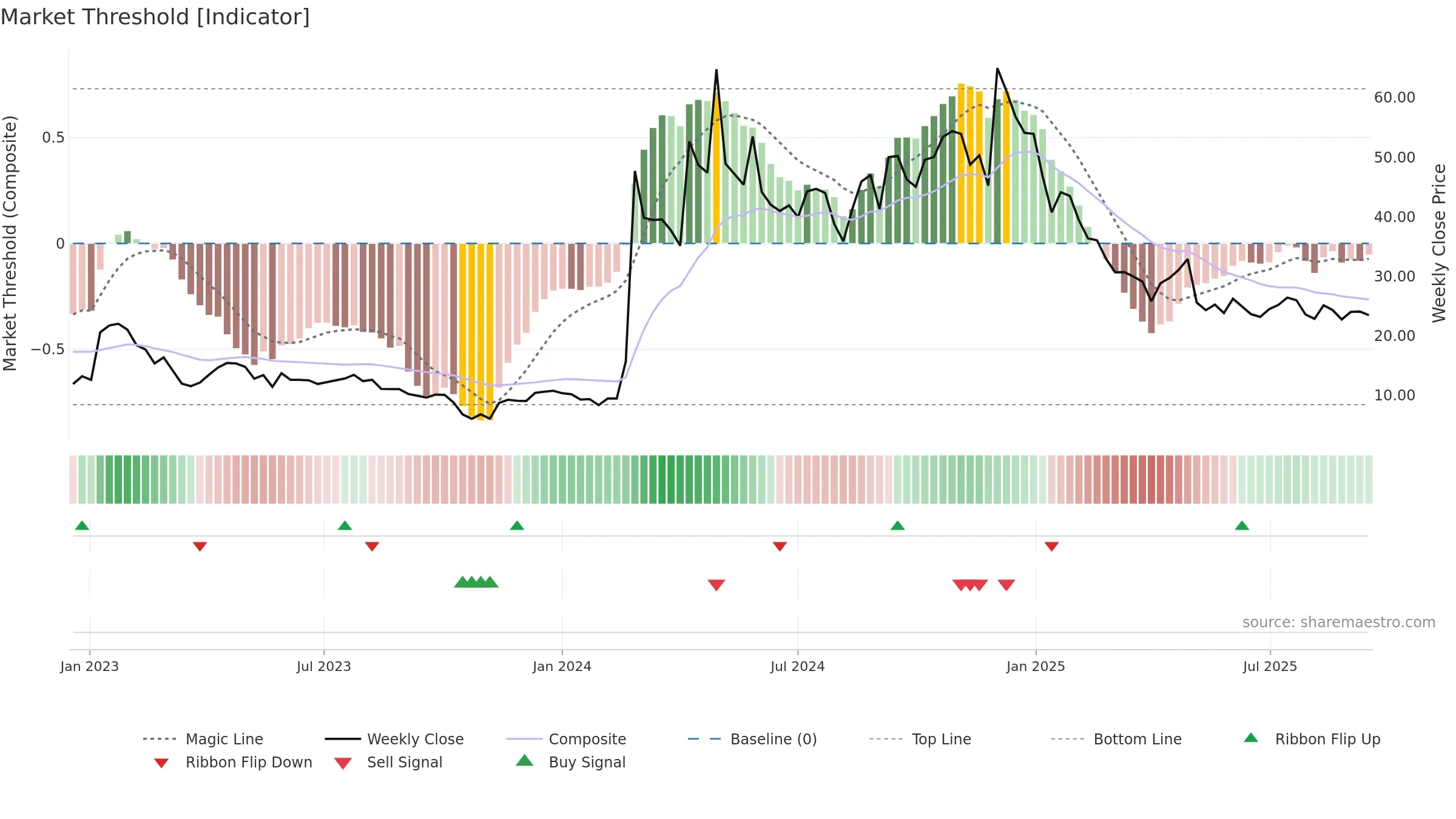Click the Ribbon Flip Down legend triangle

pos(161,763)
